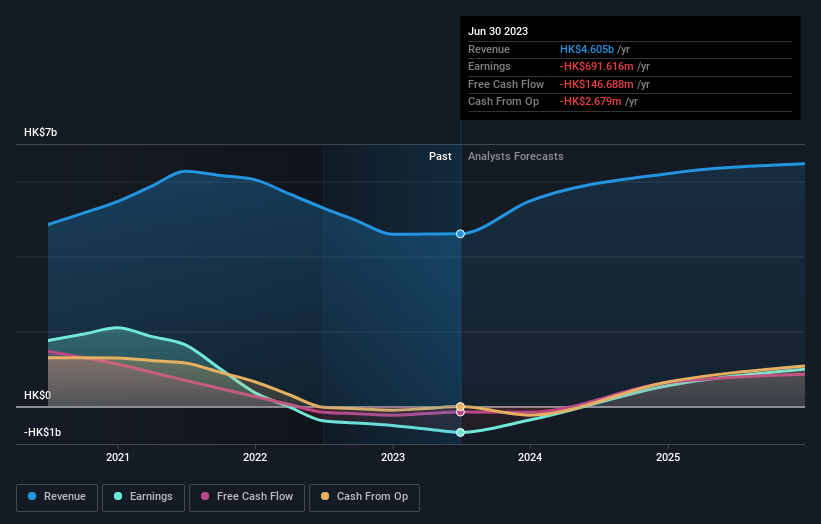
Task: Click the Earnings row label in tooltip
Action: pyautogui.click(x=489, y=66)
